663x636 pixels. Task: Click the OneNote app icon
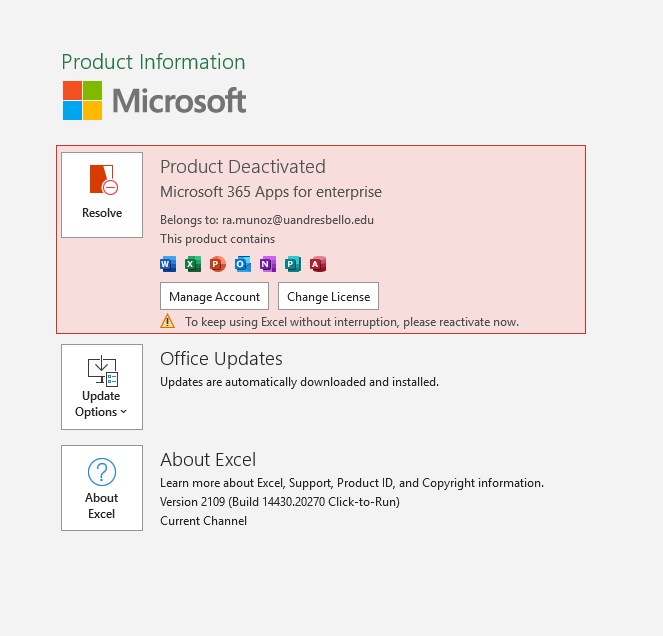[x=268, y=265]
